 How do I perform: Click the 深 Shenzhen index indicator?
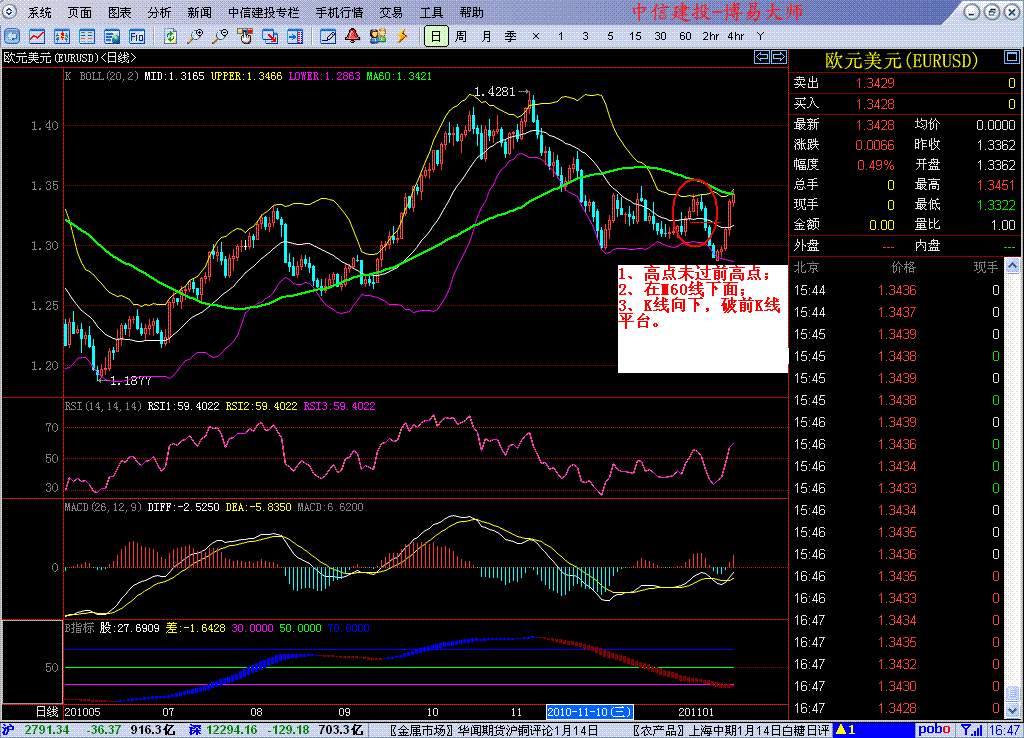point(195,730)
